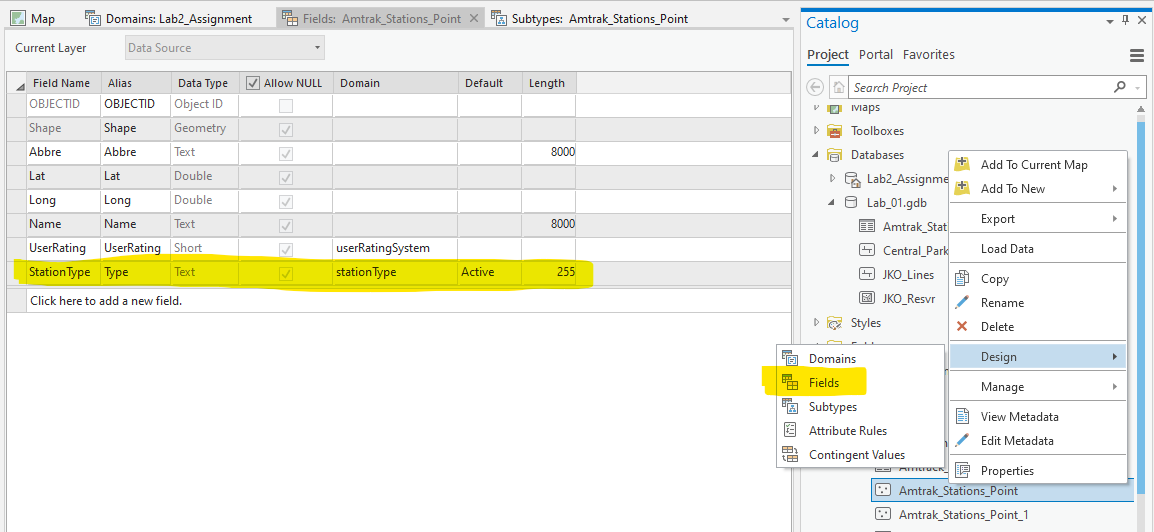Click the Rename pencil icon in context menu
The width and height of the screenshot is (1154, 532).
(x=962, y=303)
